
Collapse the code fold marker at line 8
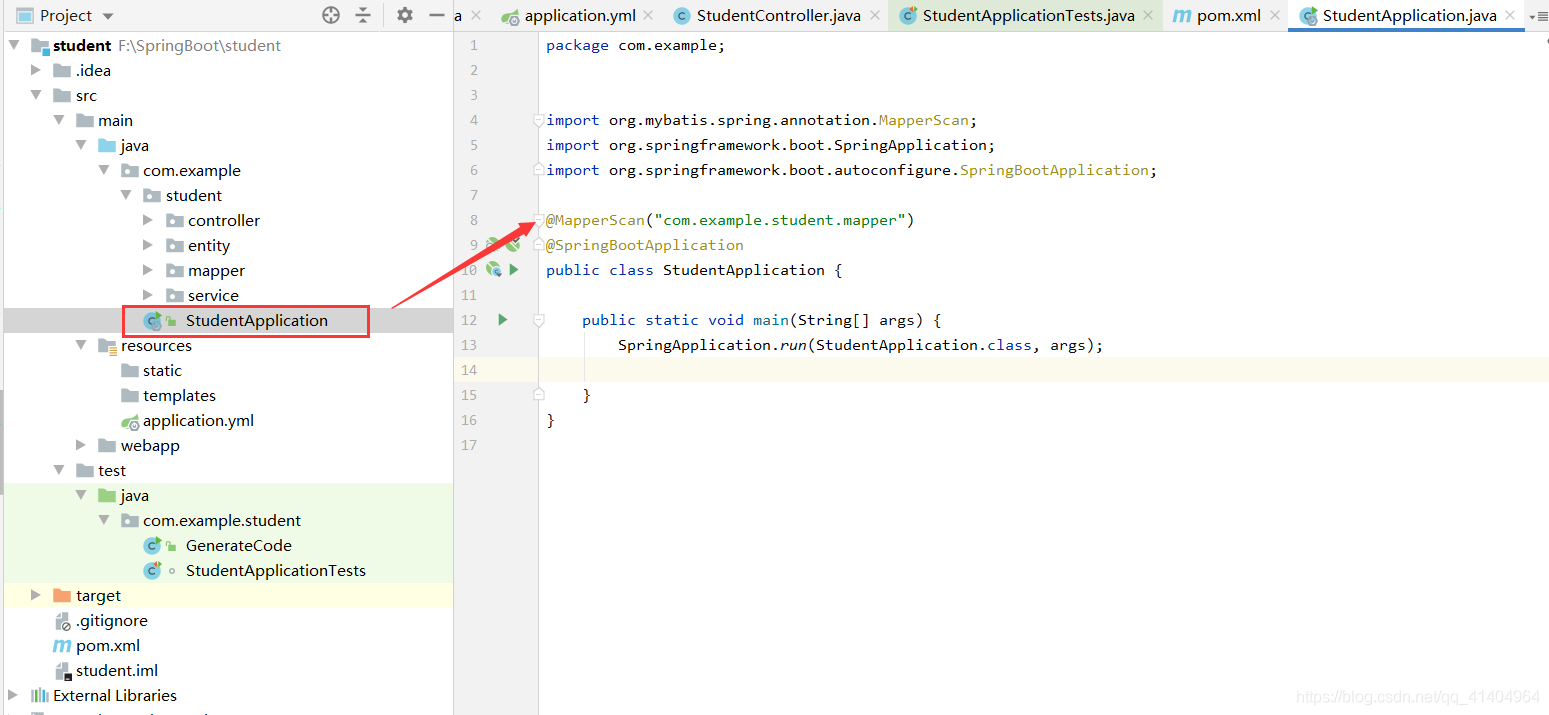538,219
